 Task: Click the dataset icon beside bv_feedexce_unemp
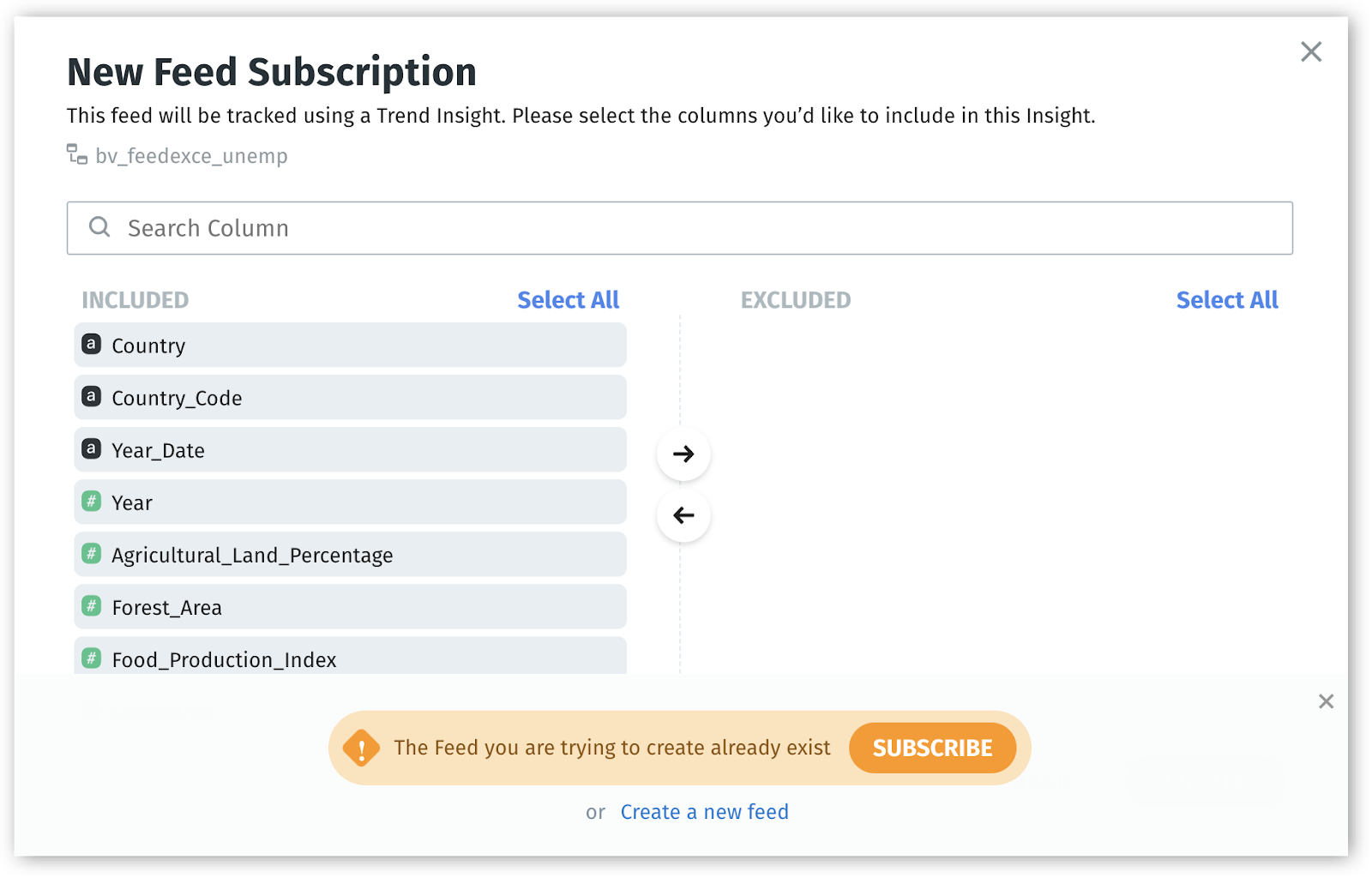point(76,155)
